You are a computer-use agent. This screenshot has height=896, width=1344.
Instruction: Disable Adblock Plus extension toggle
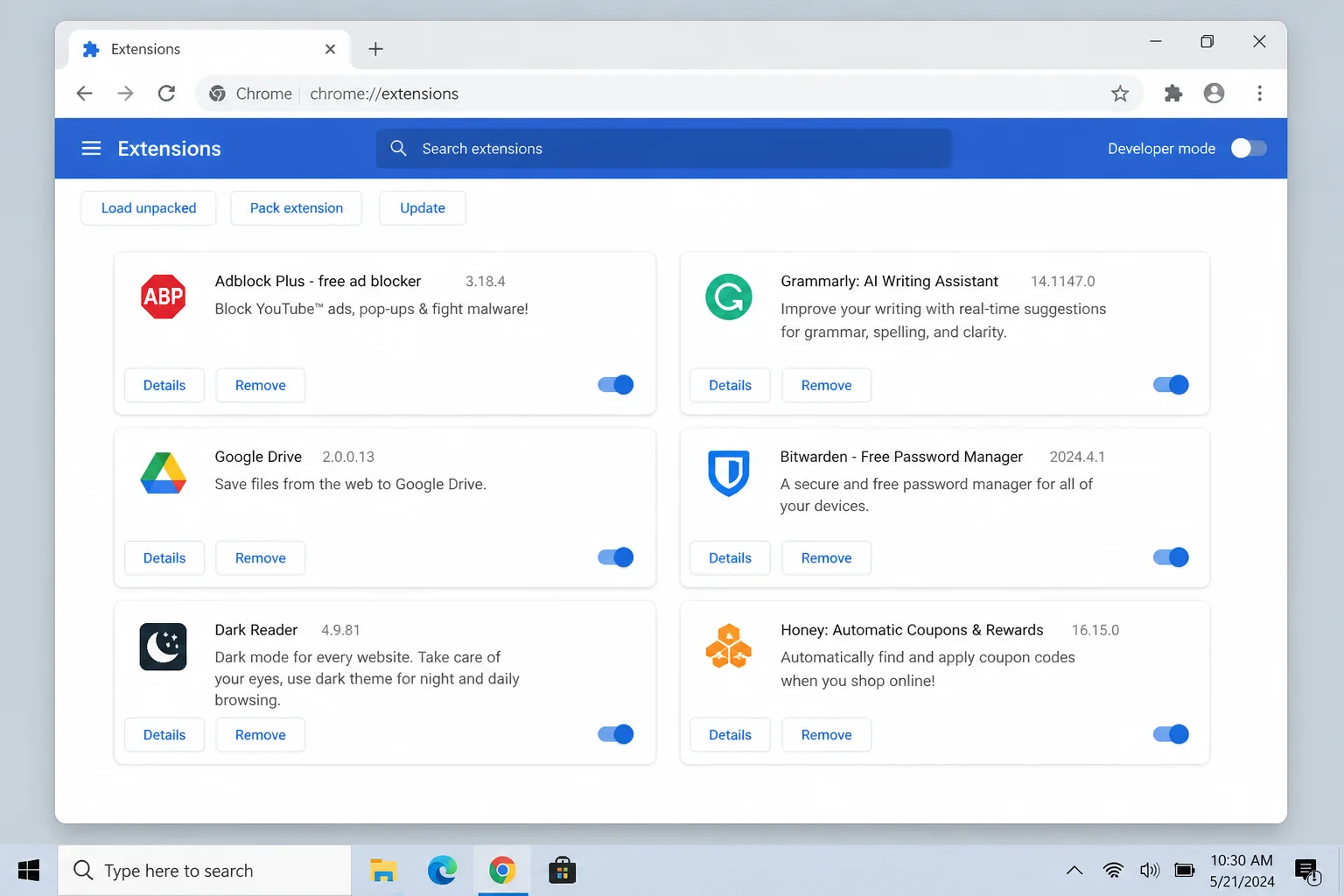616,385
